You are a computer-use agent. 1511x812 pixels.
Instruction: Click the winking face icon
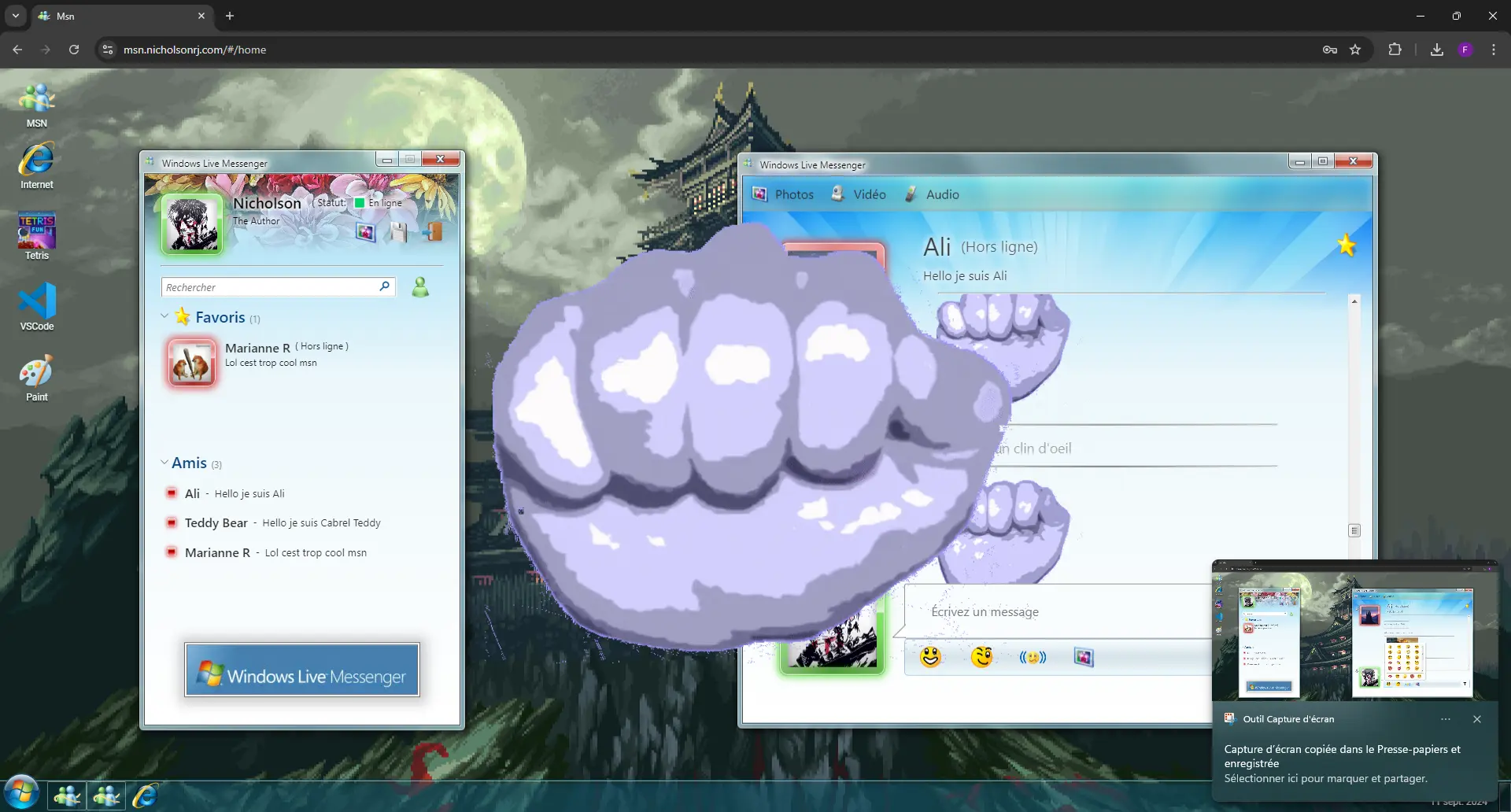tap(981, 657)
